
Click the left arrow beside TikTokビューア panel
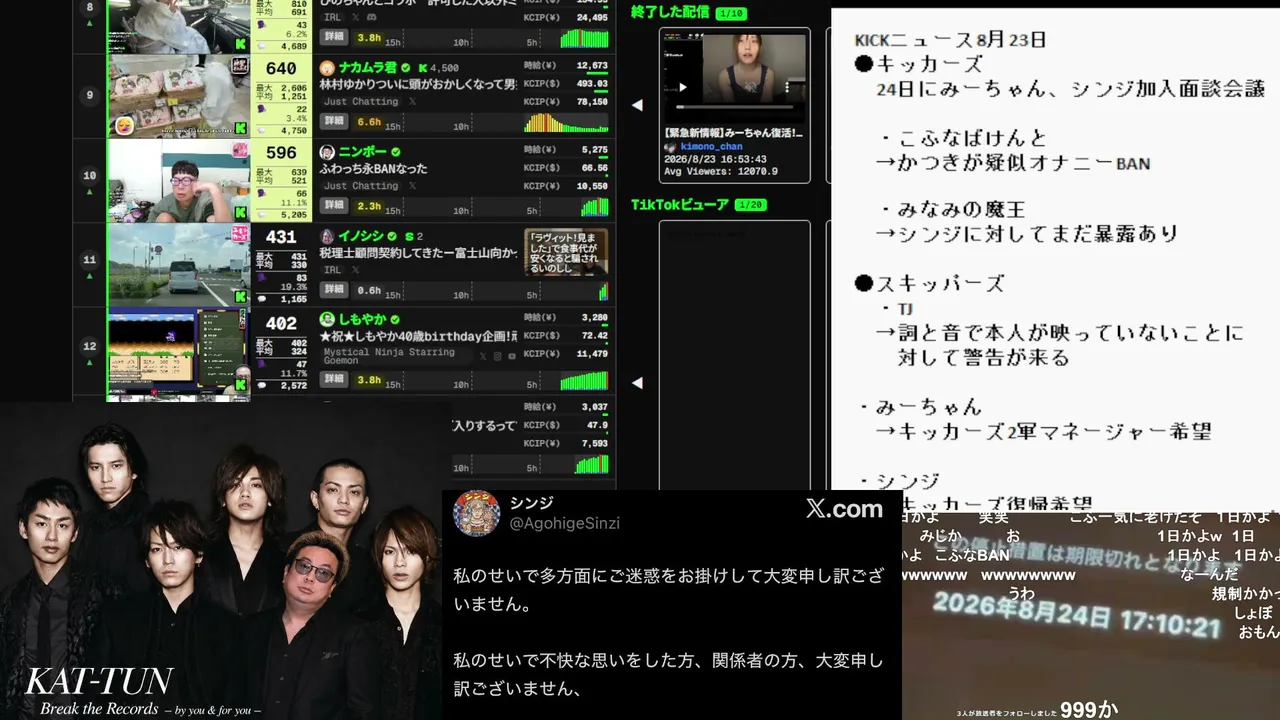pos(637,383)
